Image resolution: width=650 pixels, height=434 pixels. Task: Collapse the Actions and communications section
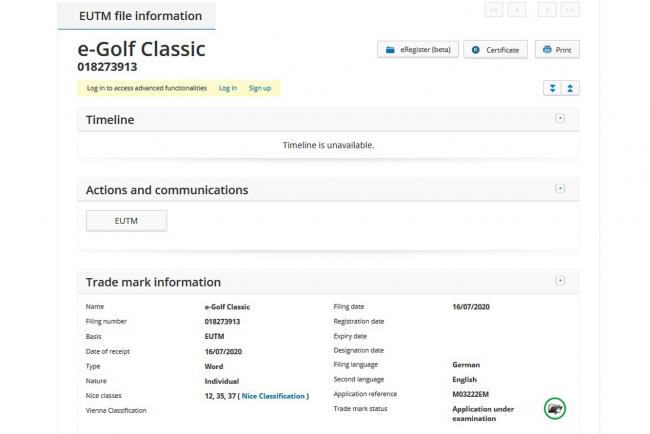click(x=560, y=189)
